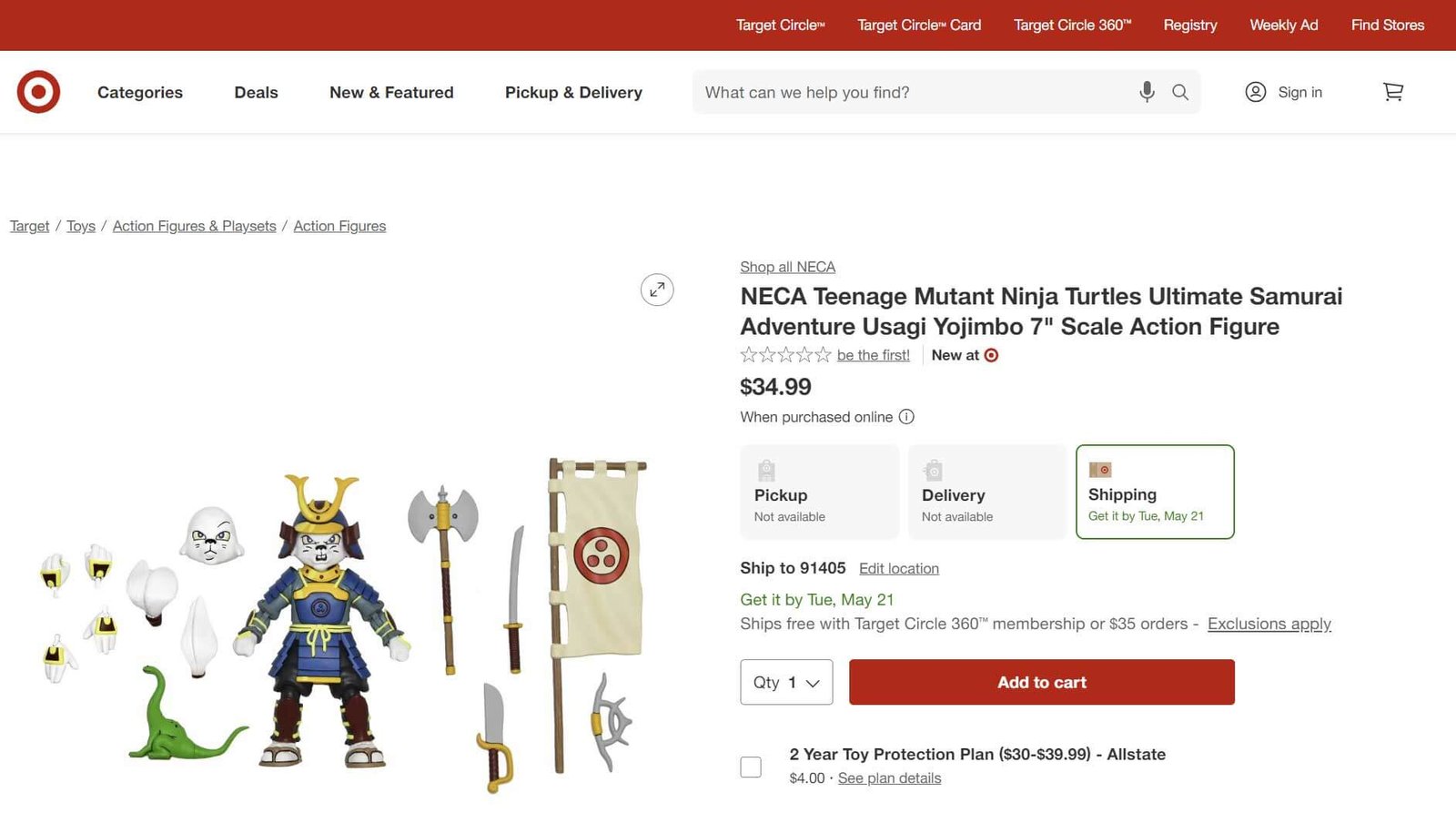Open the Pickup & Delivery menu
The width and height of the screenshot is (1456, 813).
(x=573, y=92)
